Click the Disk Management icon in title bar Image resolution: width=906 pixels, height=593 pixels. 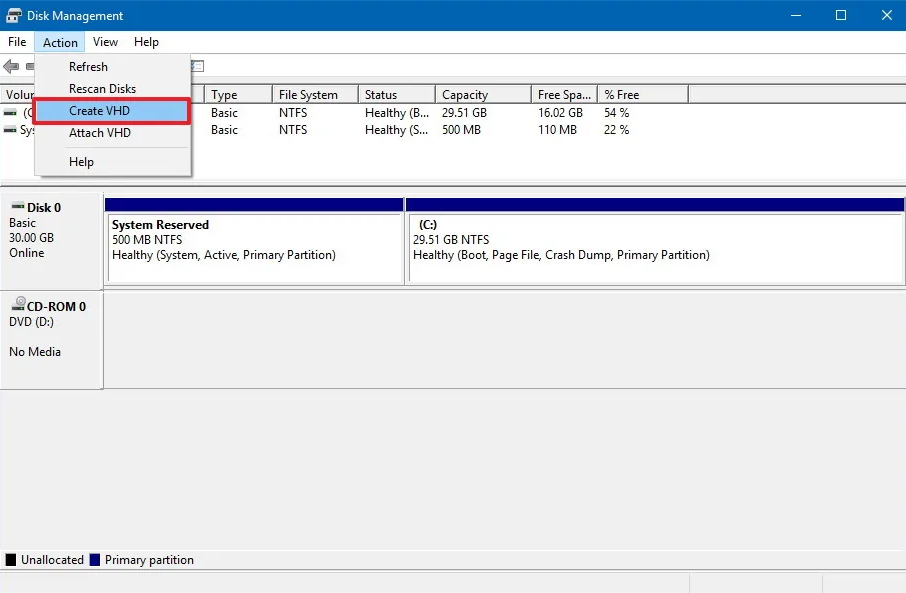tap(14, 15)
